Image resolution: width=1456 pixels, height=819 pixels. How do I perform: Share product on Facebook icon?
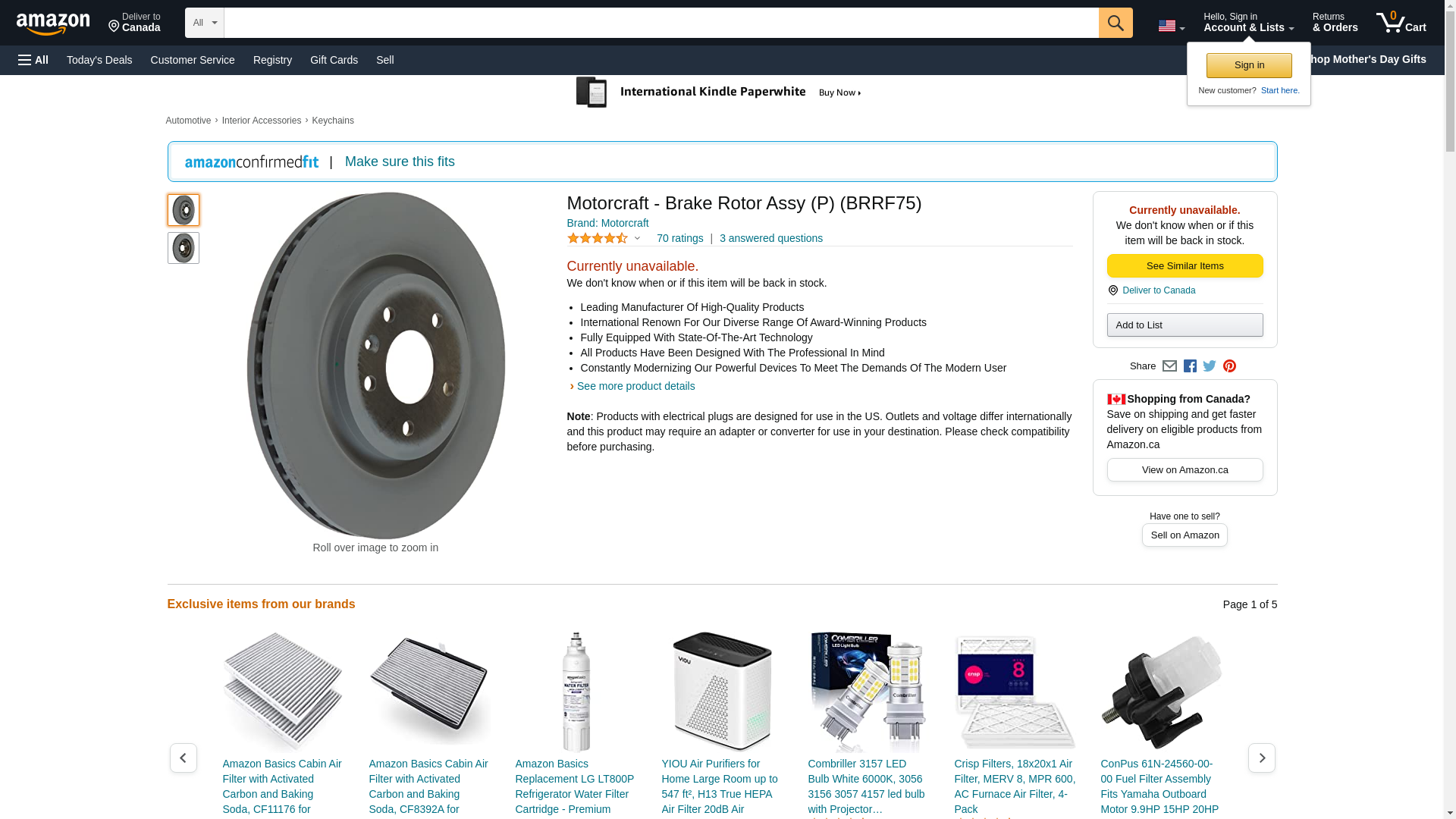click(1190, 366)
